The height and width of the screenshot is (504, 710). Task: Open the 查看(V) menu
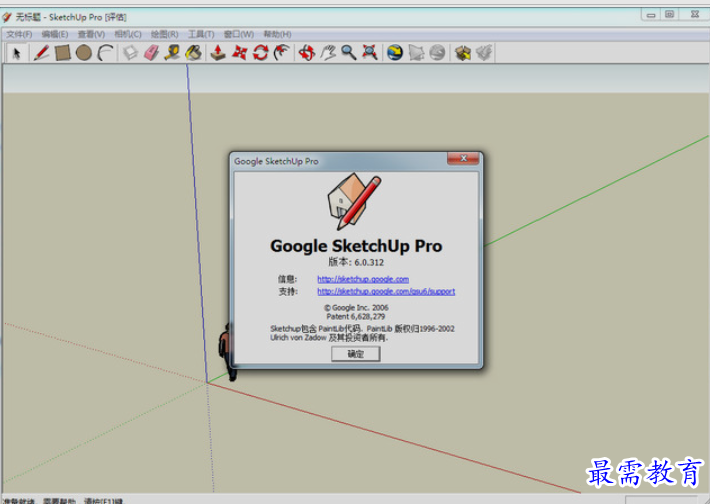(x=91, y=34)
